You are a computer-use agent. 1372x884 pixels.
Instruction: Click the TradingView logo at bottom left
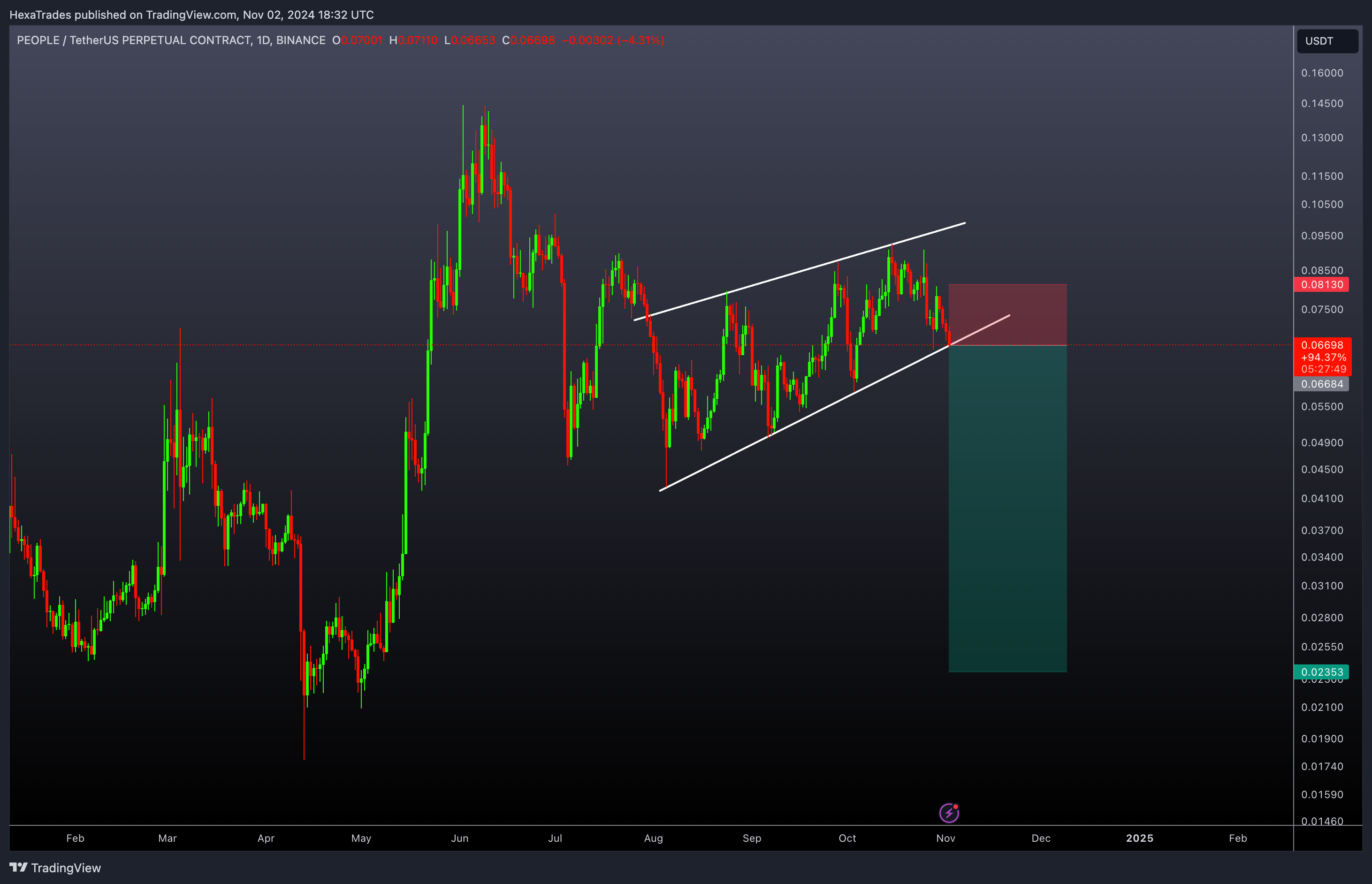[x=55, y=868]
